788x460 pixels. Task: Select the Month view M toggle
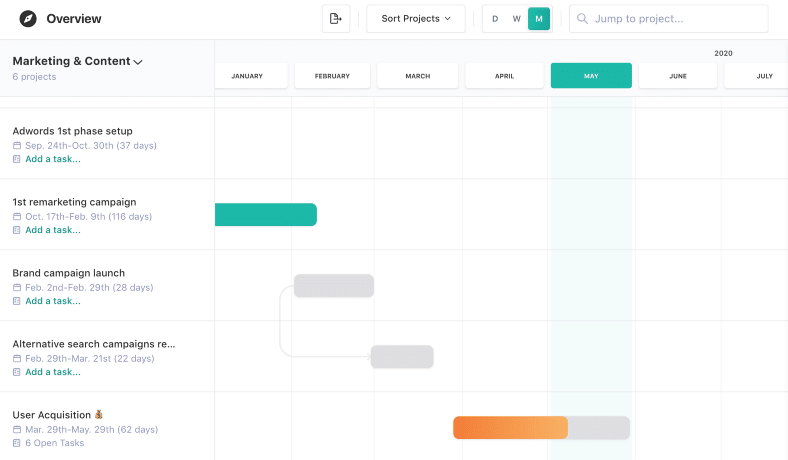tap(539, 19)
